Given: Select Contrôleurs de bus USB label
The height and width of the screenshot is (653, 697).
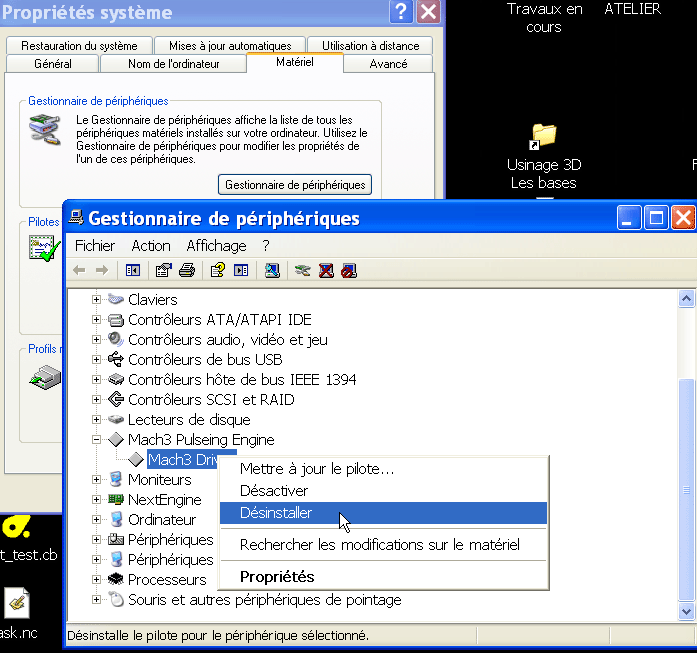Looking at the screenshot, I should [205, 360].
